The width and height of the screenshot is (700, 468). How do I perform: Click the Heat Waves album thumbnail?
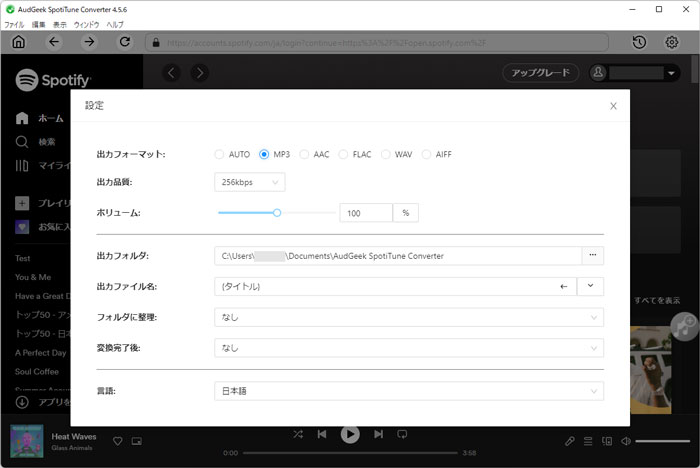point(27,441)
